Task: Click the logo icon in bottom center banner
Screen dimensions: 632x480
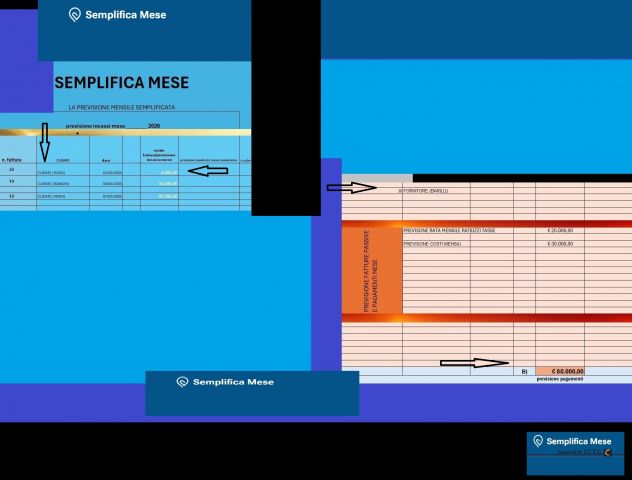Action: (182, 382)
